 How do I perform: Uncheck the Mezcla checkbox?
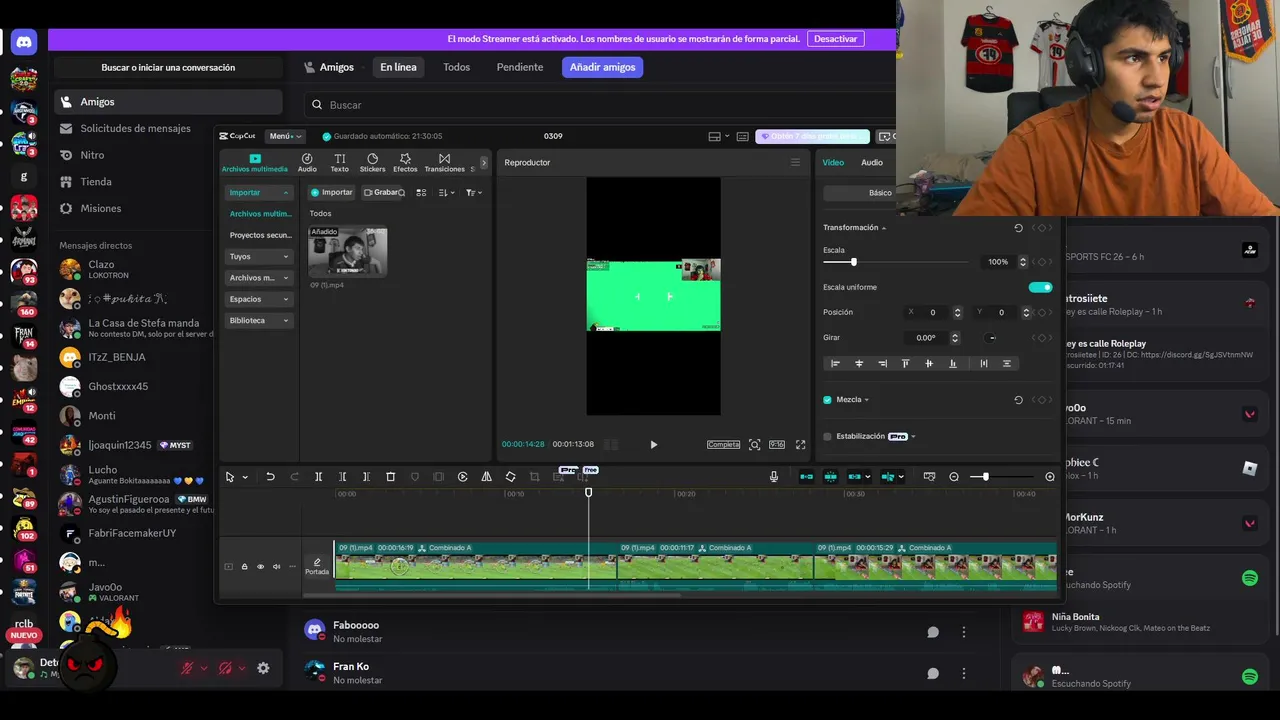click(827, 400)
